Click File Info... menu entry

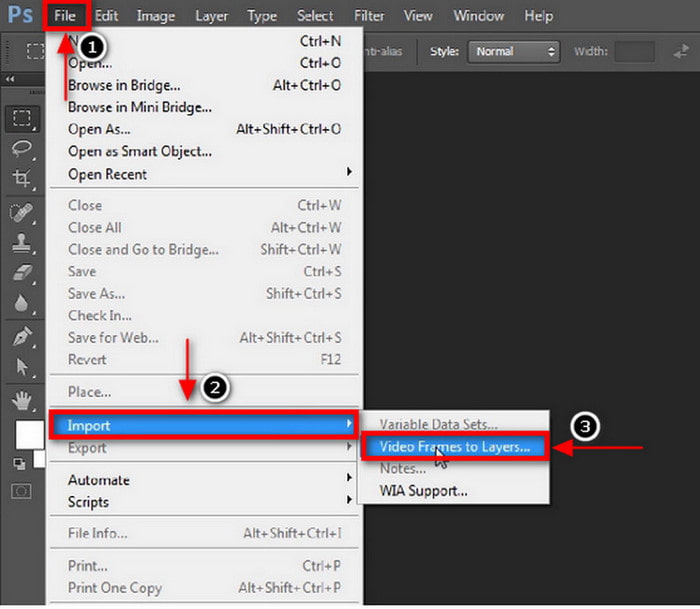pos(204,533)
